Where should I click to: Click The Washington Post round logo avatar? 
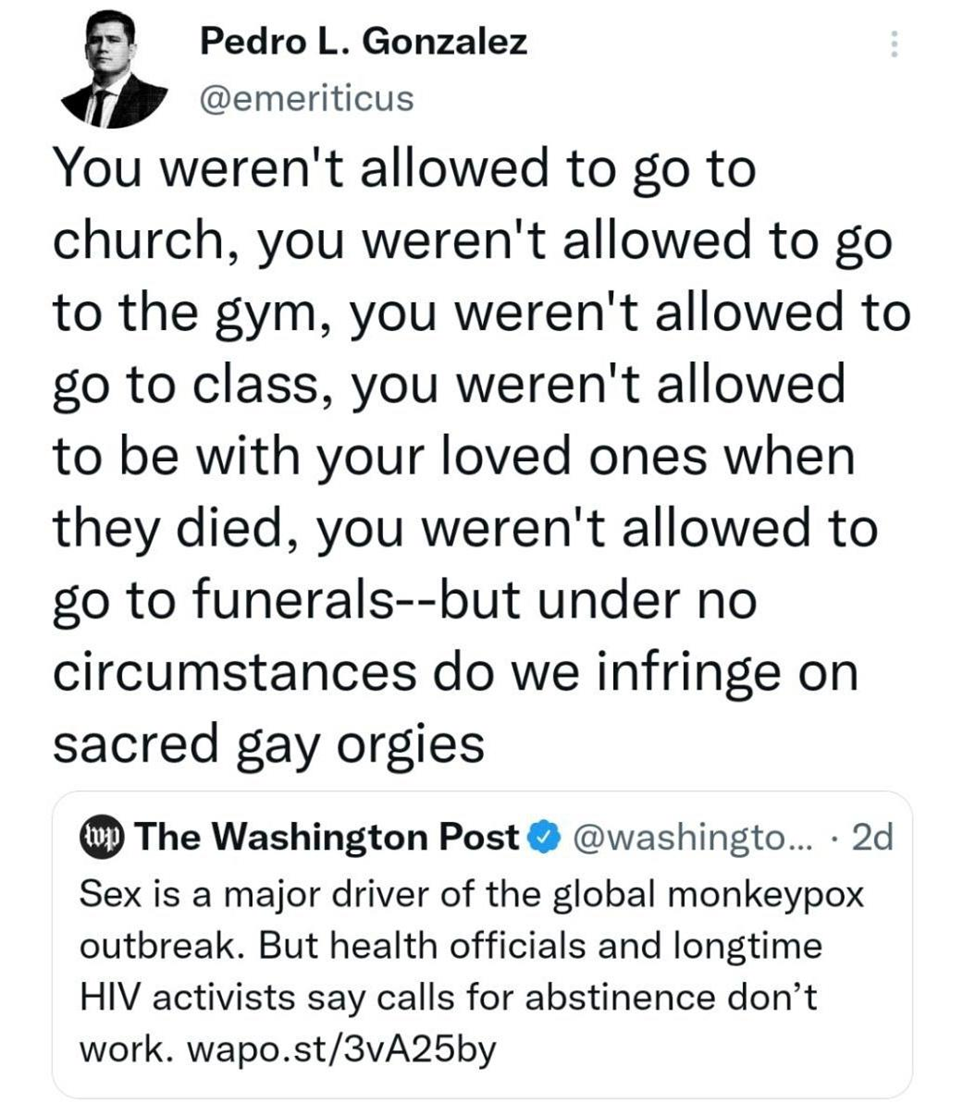pyautogui.click(x=101, y=835)
